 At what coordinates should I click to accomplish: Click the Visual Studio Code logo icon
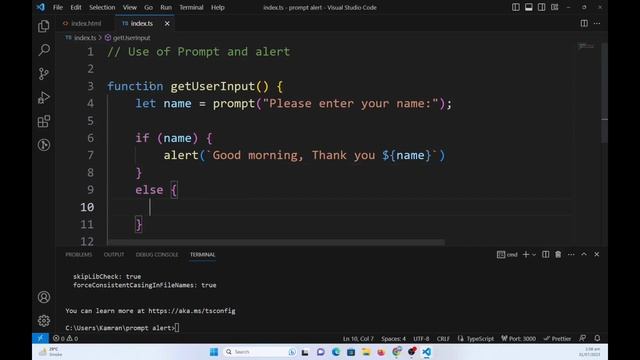[40, 7]
